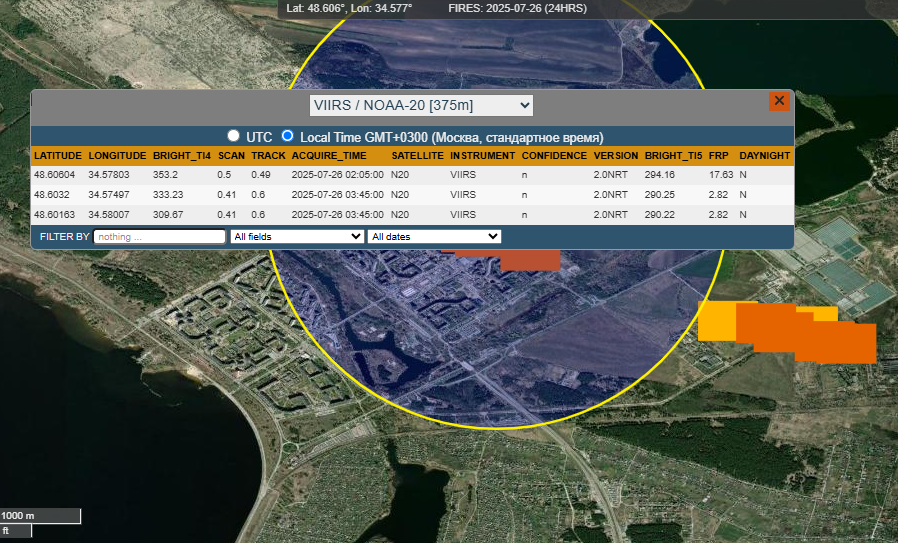
Task: Open the All dates filter dropdown
Action: (434, 237)
